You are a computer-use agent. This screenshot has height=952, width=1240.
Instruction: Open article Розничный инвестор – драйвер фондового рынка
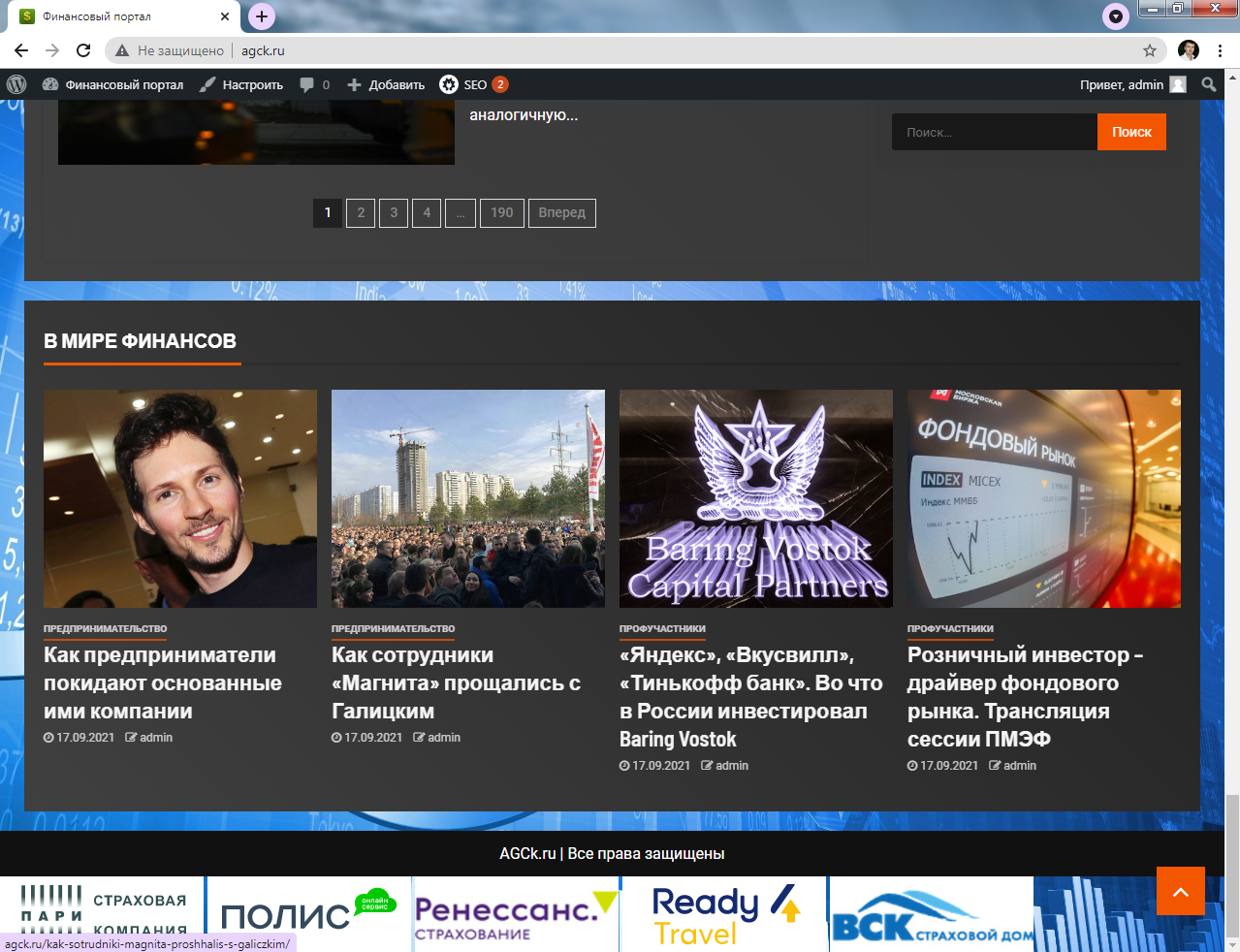(x=1026, y=697)
